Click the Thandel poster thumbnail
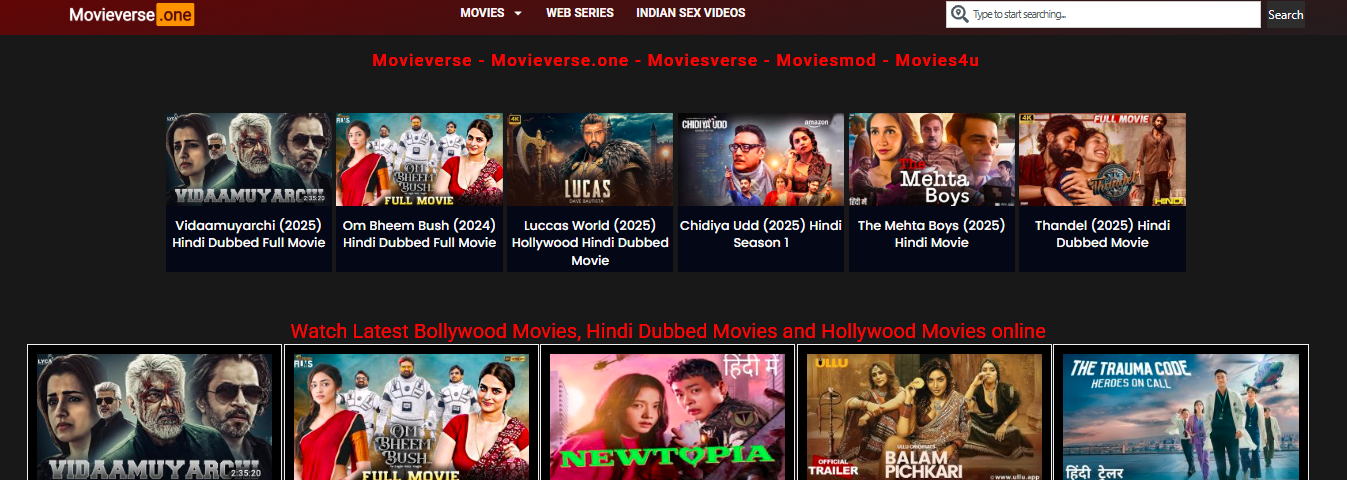The height and width of the screenshot is (480, 1347). (x=1102, y=160)
